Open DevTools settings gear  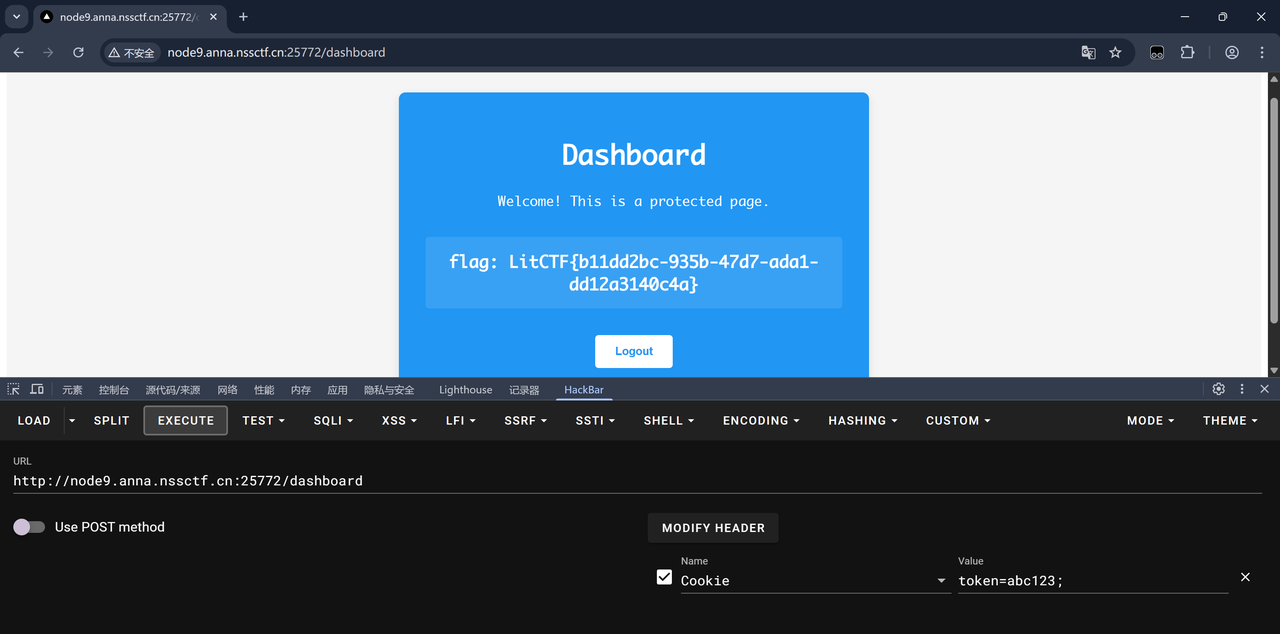click(x=1218, y=389)
